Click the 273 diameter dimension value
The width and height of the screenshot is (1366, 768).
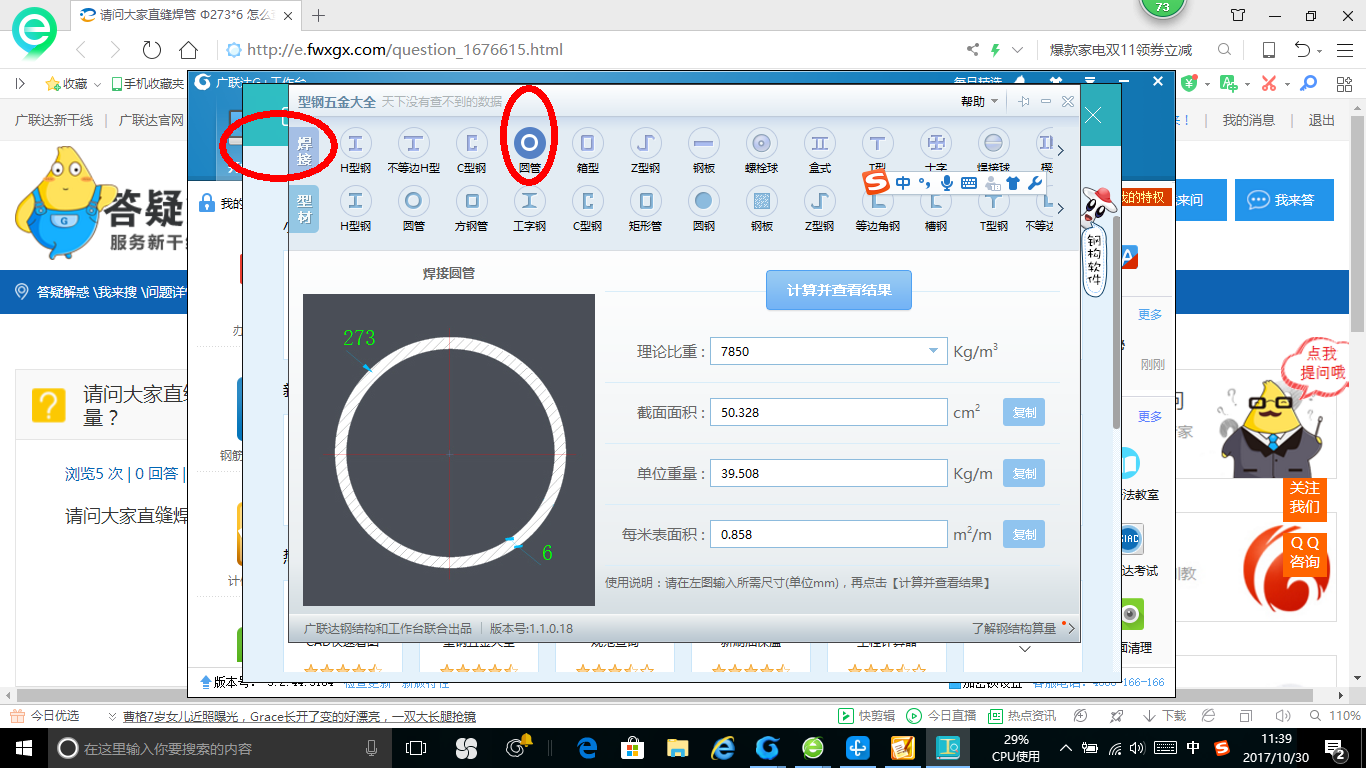click(359, 338)
